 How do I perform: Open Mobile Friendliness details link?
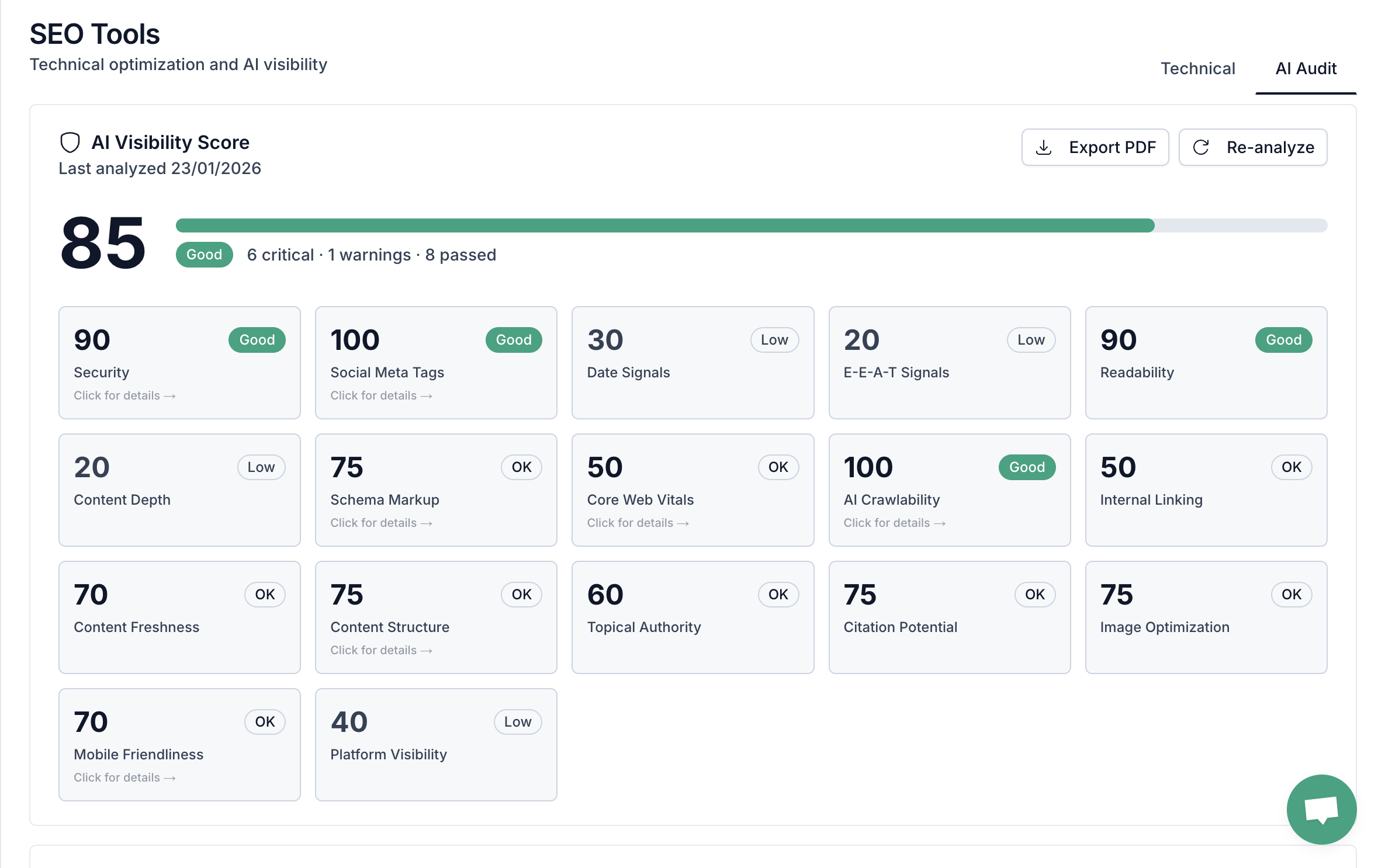[x=124, y=777]
